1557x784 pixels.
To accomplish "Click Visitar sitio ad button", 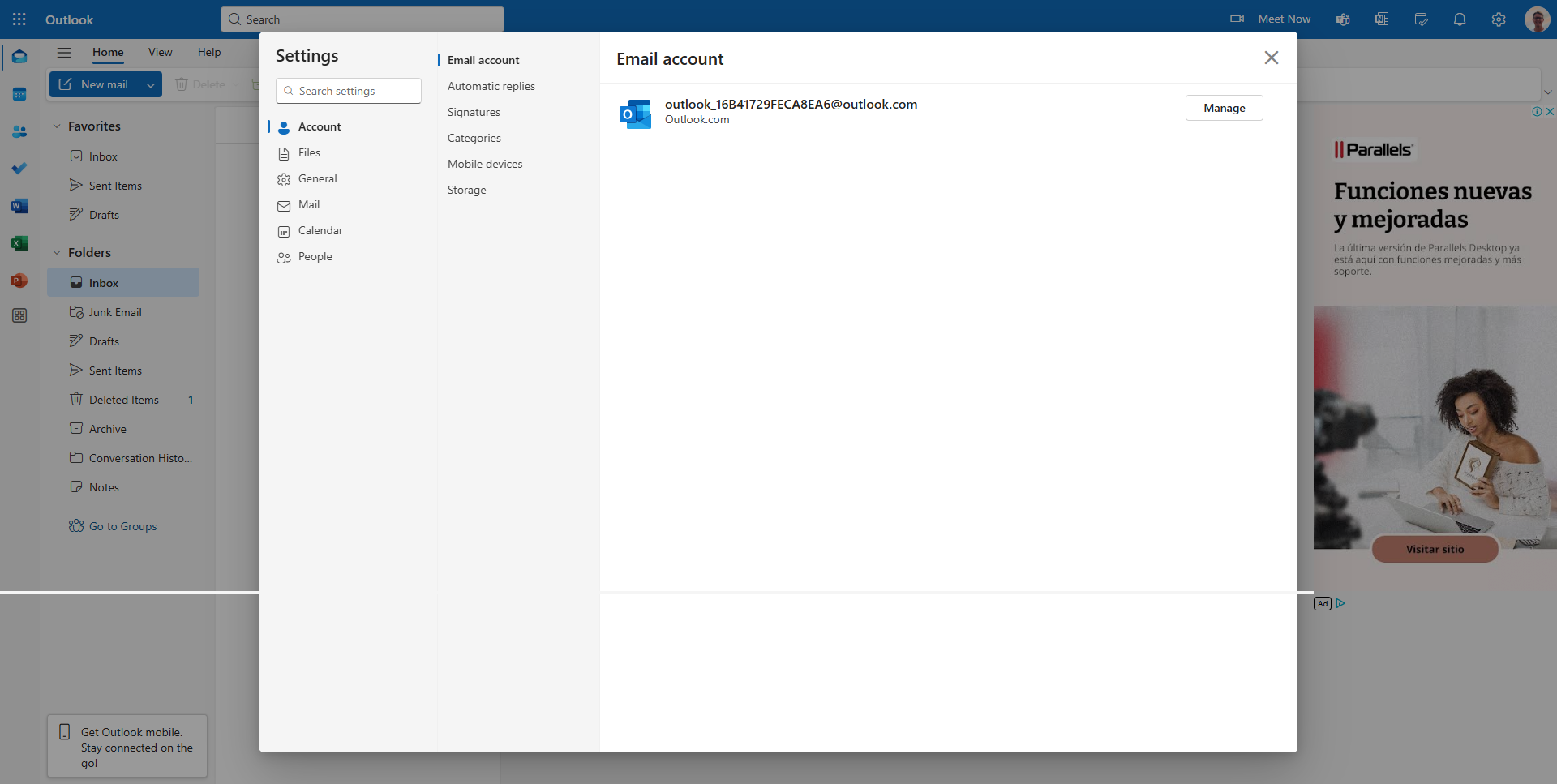I will (1435, 549).
